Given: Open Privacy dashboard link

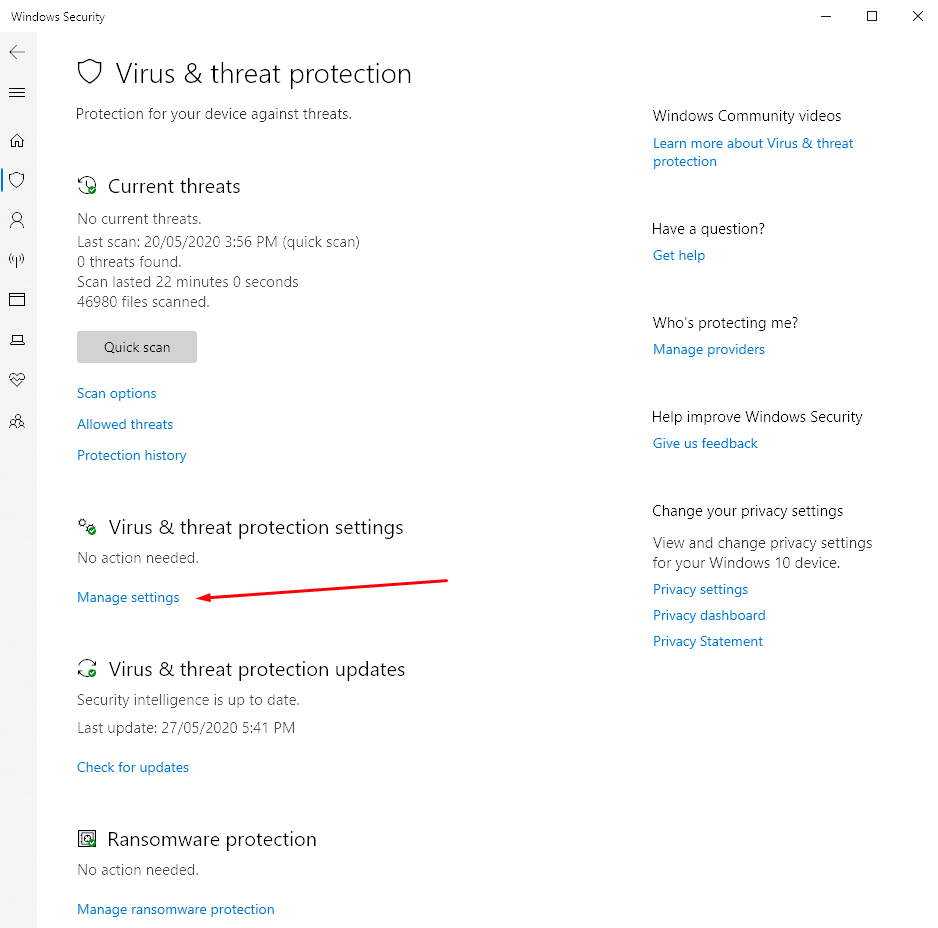Looking at the screenshot, I should coord(709,615).
